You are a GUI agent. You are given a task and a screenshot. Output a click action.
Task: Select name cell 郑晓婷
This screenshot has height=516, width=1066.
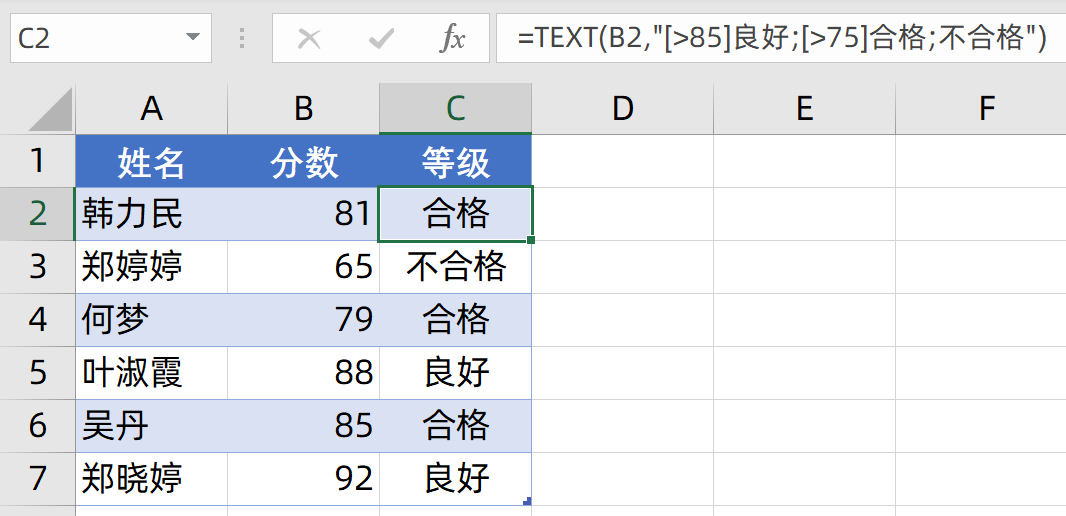(152, 479)
